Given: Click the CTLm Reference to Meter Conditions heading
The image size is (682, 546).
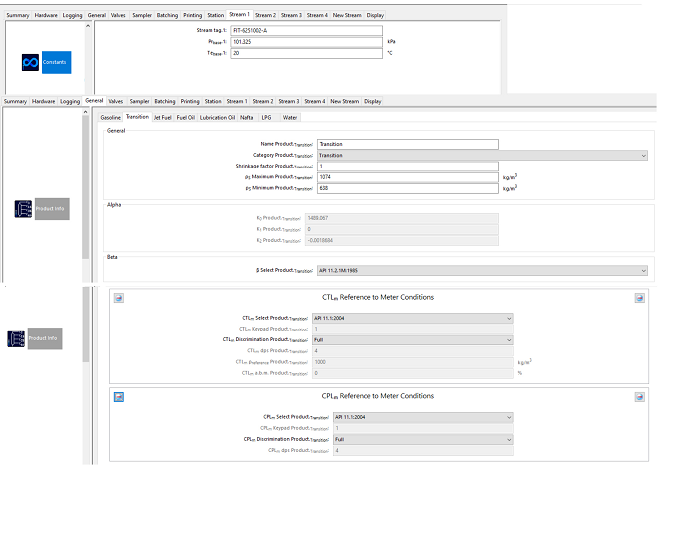Looking at the screenshot, I should point(378,298).
